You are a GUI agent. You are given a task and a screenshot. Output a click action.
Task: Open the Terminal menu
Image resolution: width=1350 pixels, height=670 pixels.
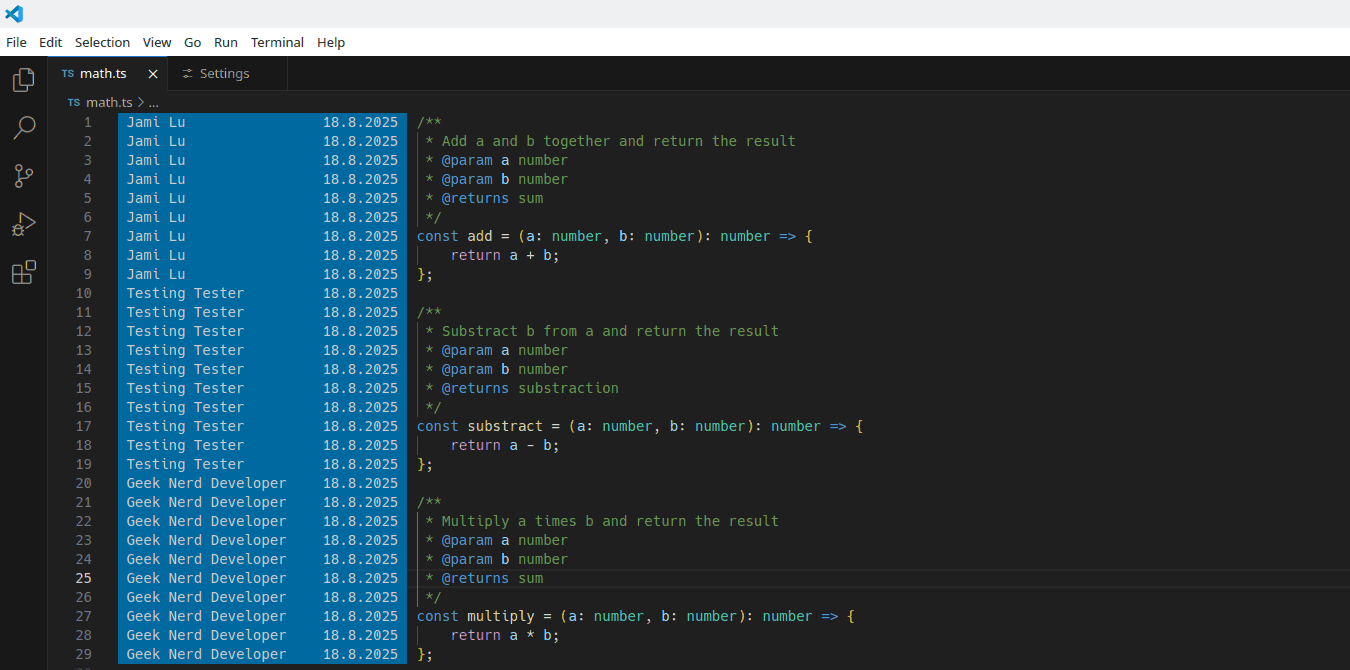[x=277, y=42]
